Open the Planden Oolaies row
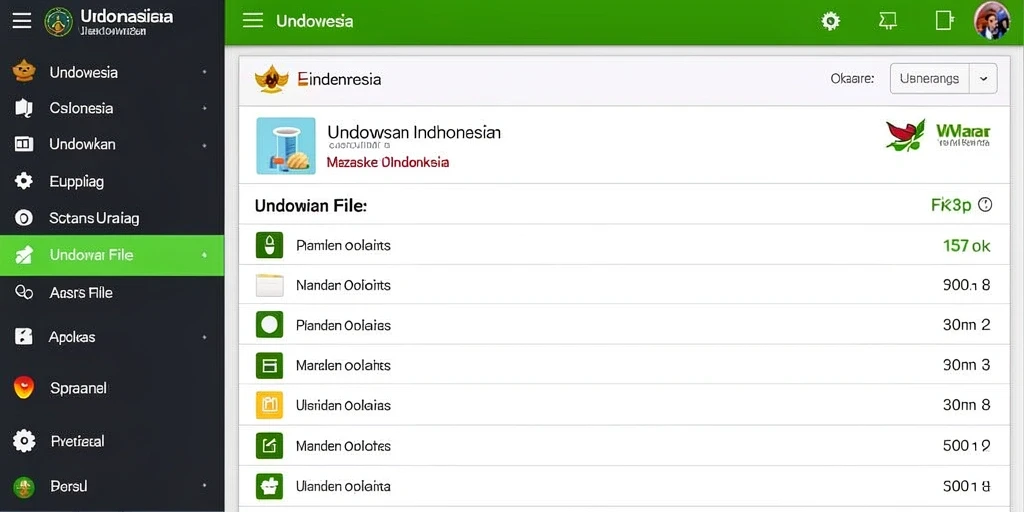Image resolution: width=1024 pixels, height=512 pixels. point(624,325)
